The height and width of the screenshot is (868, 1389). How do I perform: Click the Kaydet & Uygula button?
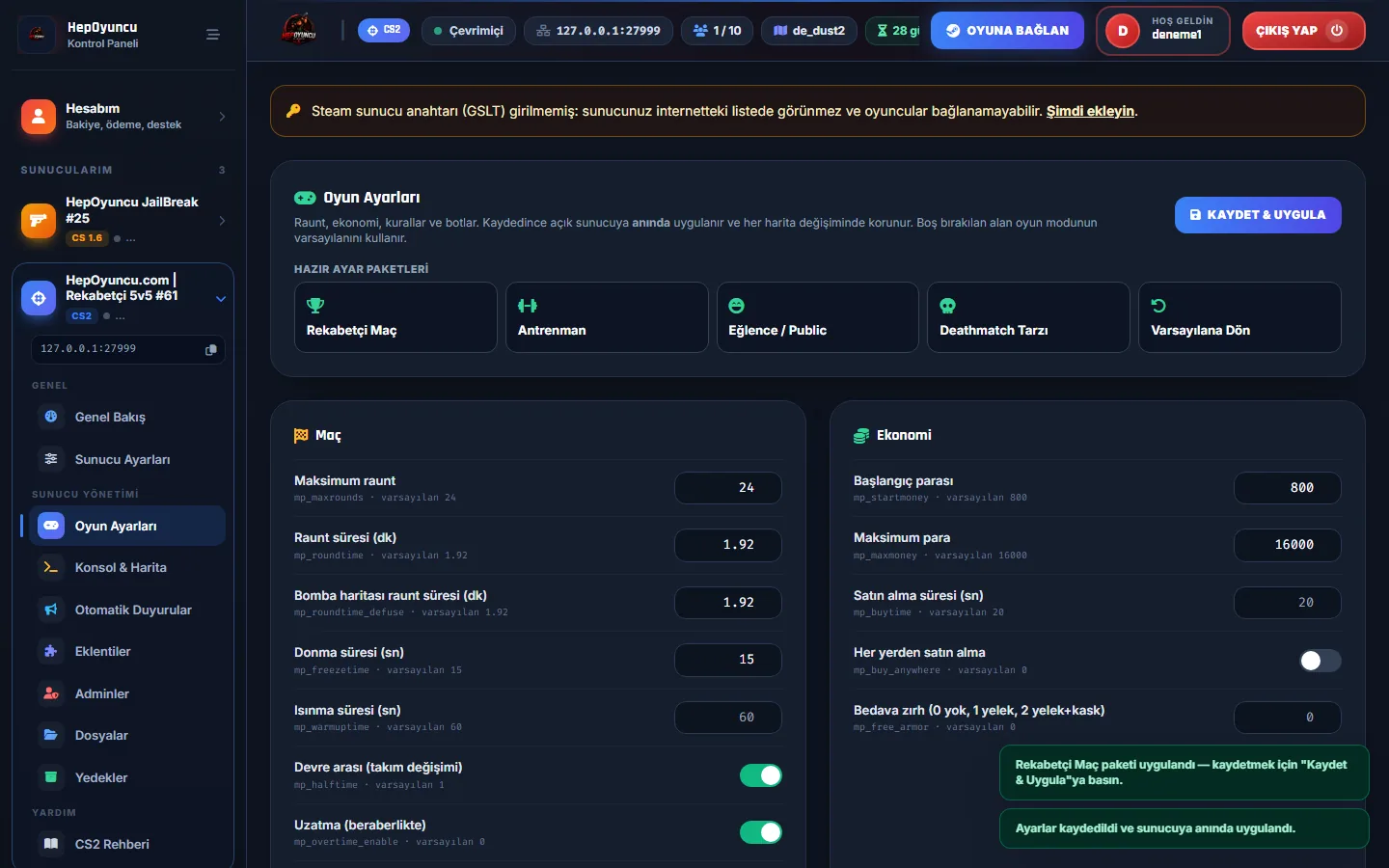point(1258,215)
